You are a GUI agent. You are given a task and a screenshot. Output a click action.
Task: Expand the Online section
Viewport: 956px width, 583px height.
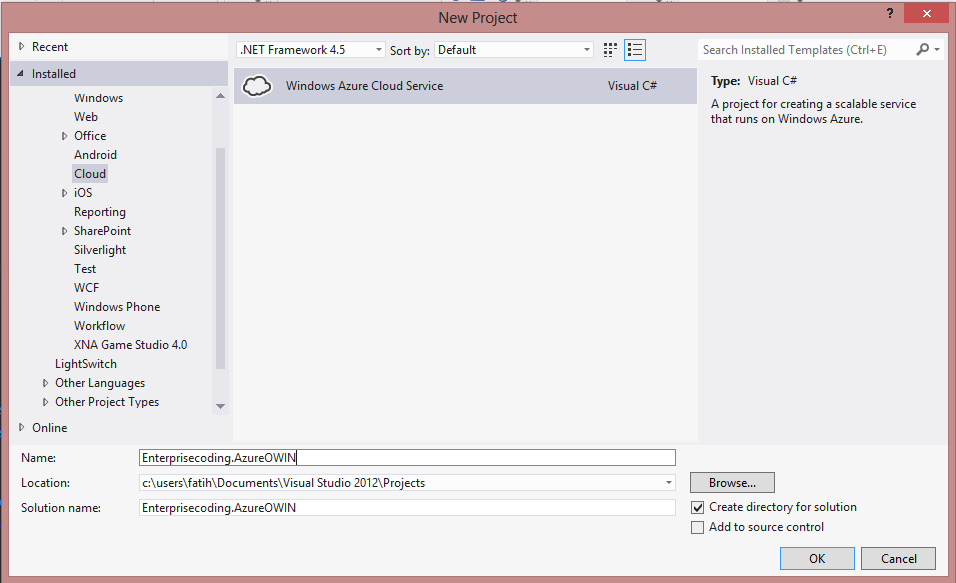tap(22, 427)
